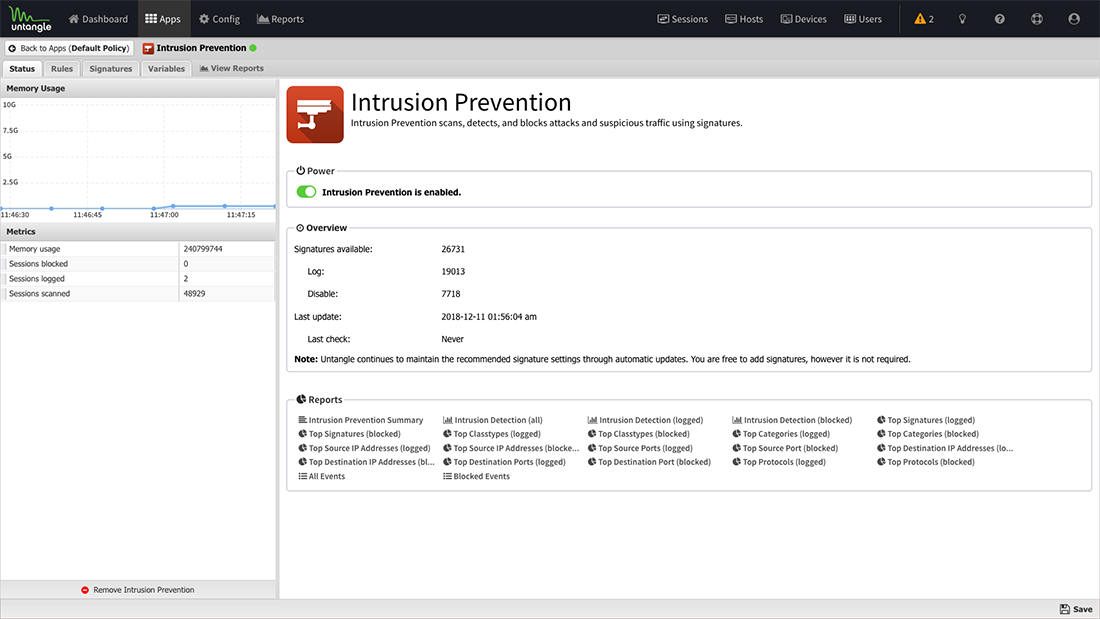Open Top Categories (logged) report

point(781,434)
